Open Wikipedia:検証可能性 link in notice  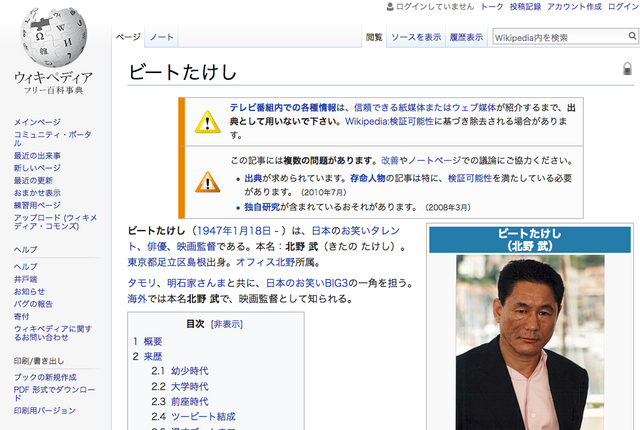click(x=389, y=121)
